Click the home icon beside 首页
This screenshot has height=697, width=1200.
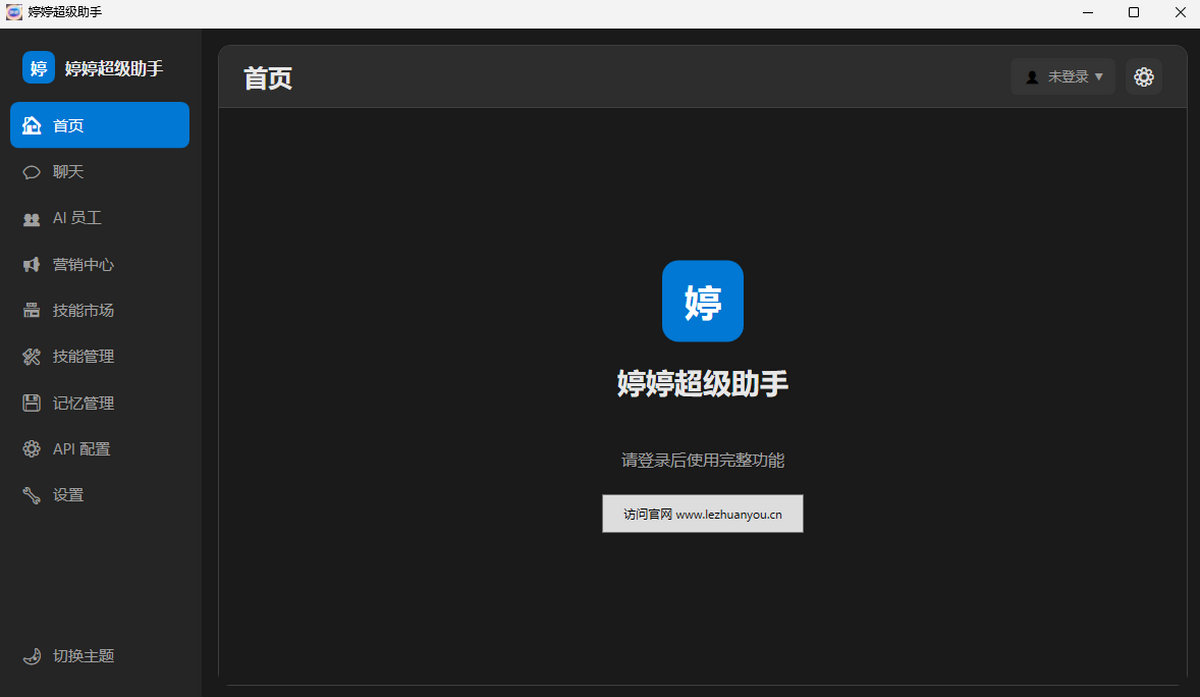point(32,125)
